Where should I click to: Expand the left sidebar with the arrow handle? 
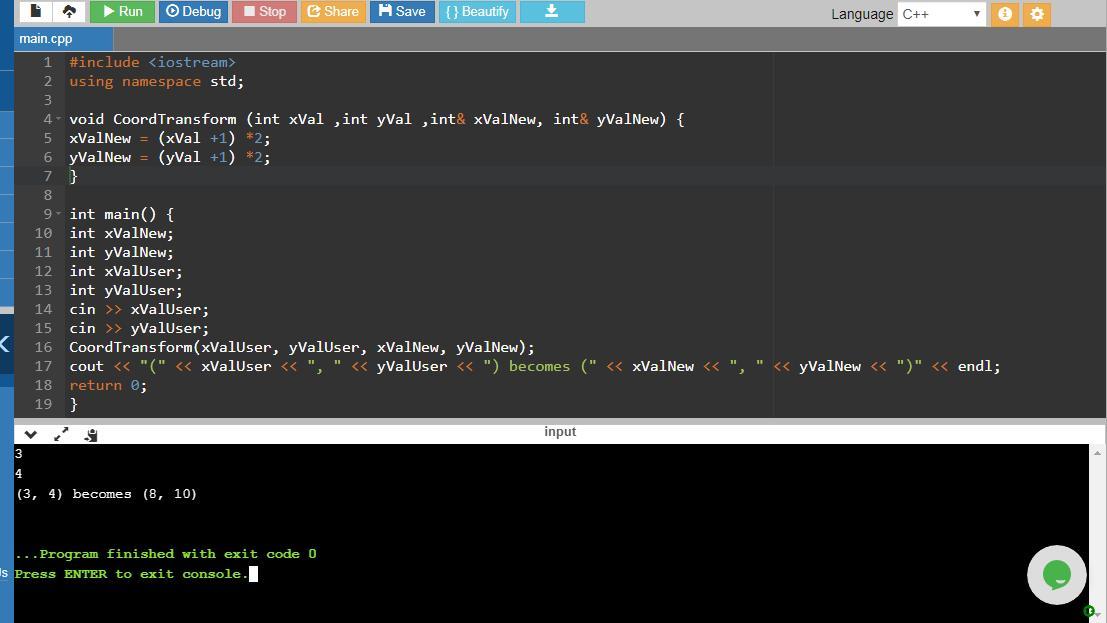coord(5,345)
